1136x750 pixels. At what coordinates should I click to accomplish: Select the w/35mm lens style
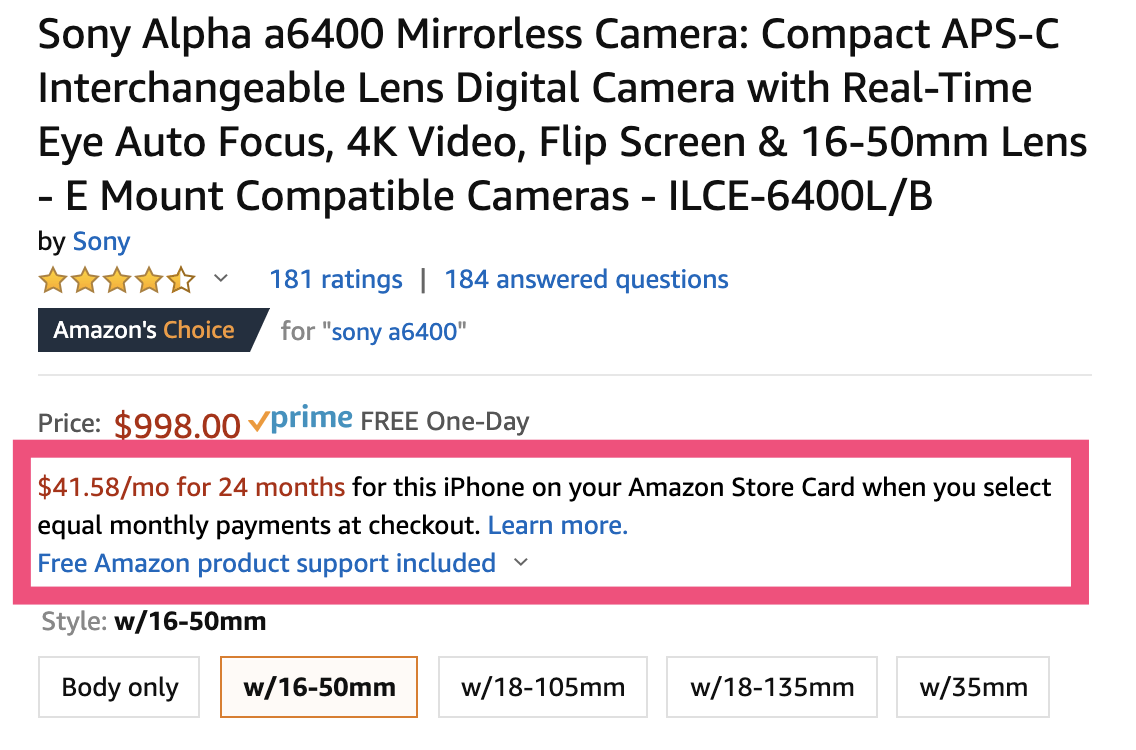(972, 687)
